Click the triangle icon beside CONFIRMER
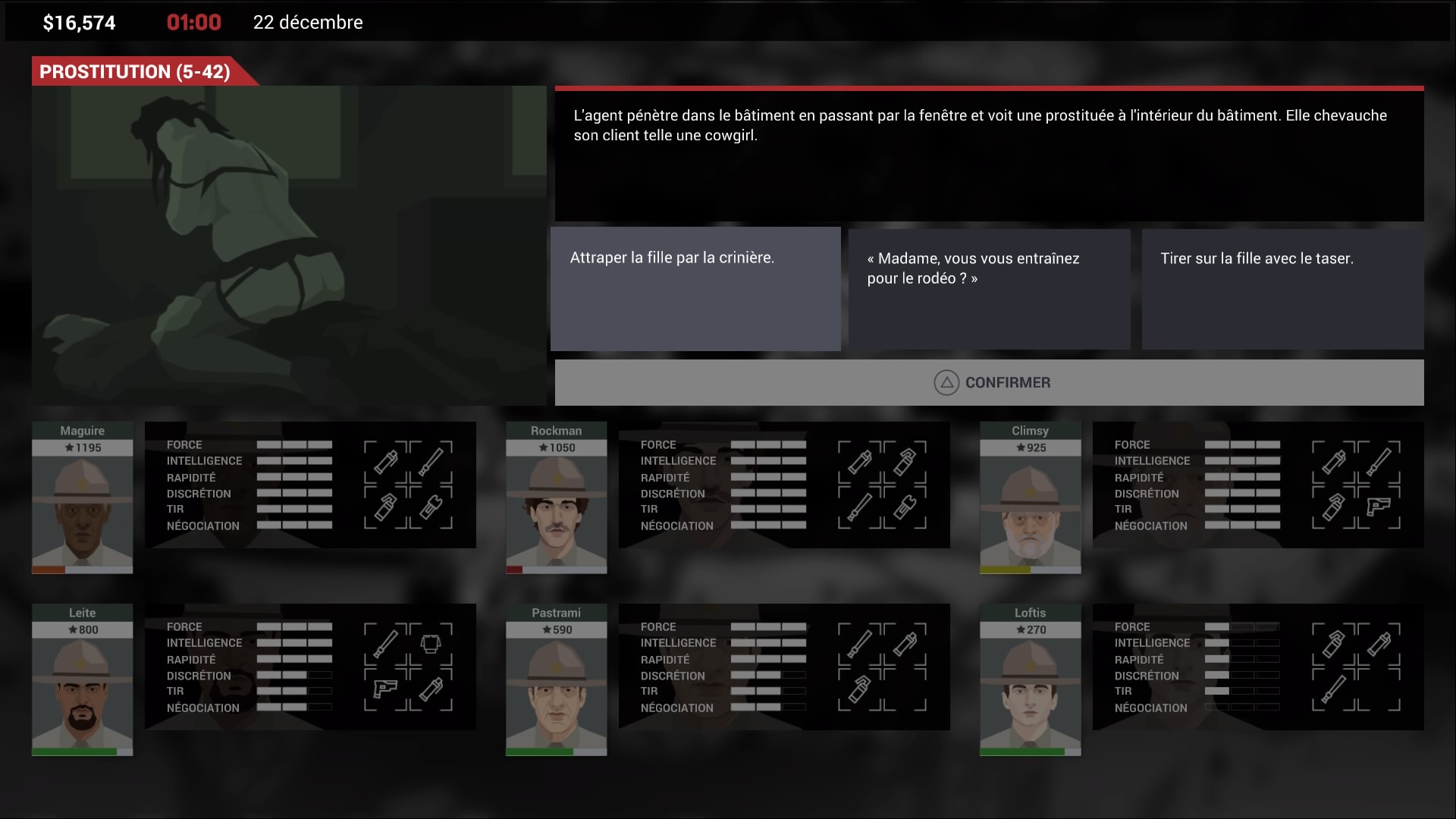The image size is (1456, 819). pyautogui.click(x=946, y=383)
